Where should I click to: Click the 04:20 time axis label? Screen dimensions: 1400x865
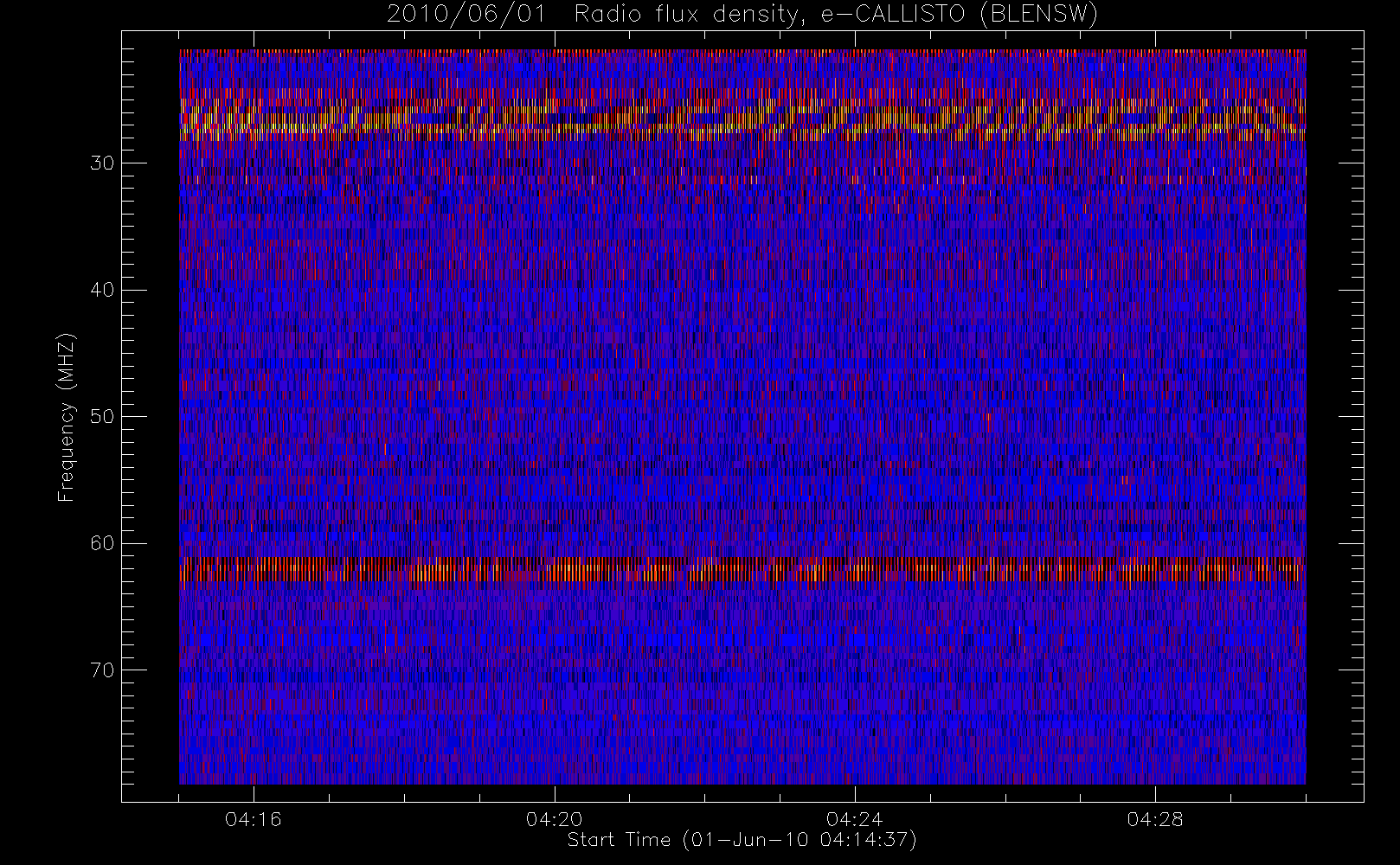coord(554,819)
